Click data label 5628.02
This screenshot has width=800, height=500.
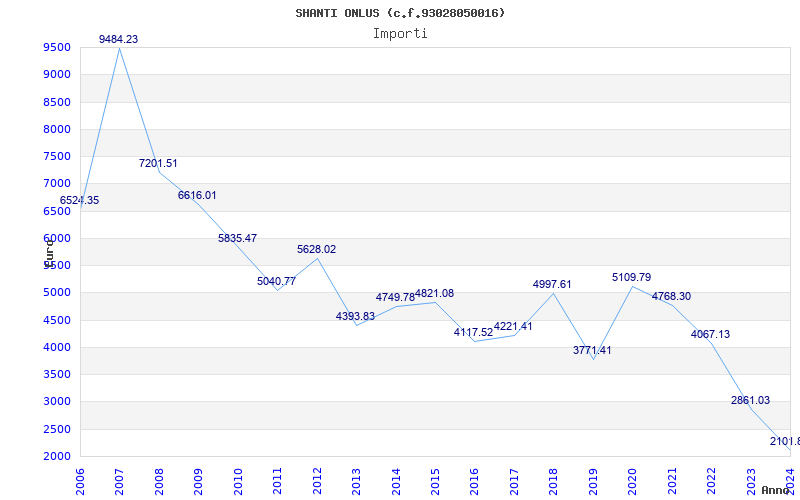point(316,249)
